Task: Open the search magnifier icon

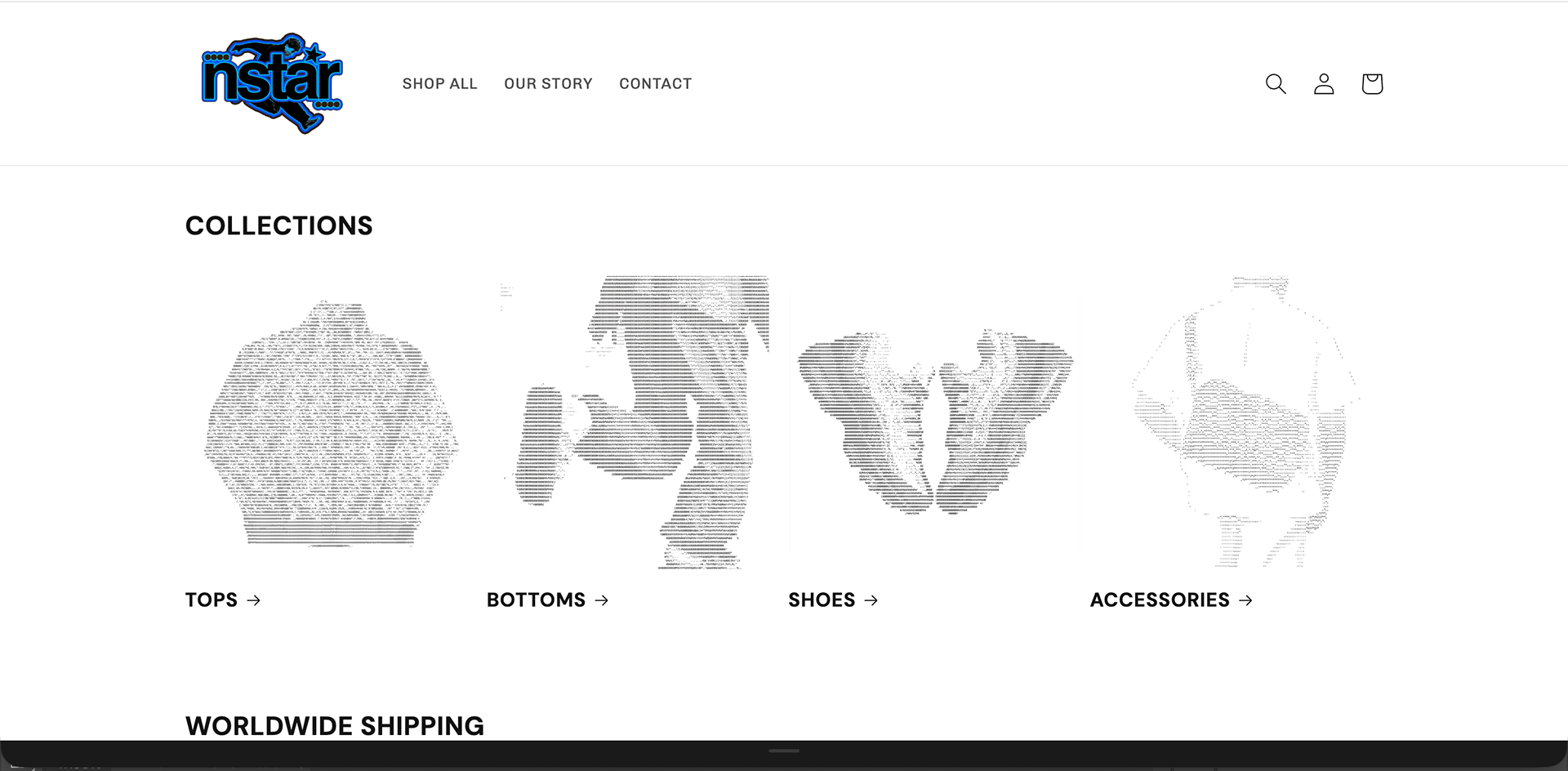Action: 1276,83
